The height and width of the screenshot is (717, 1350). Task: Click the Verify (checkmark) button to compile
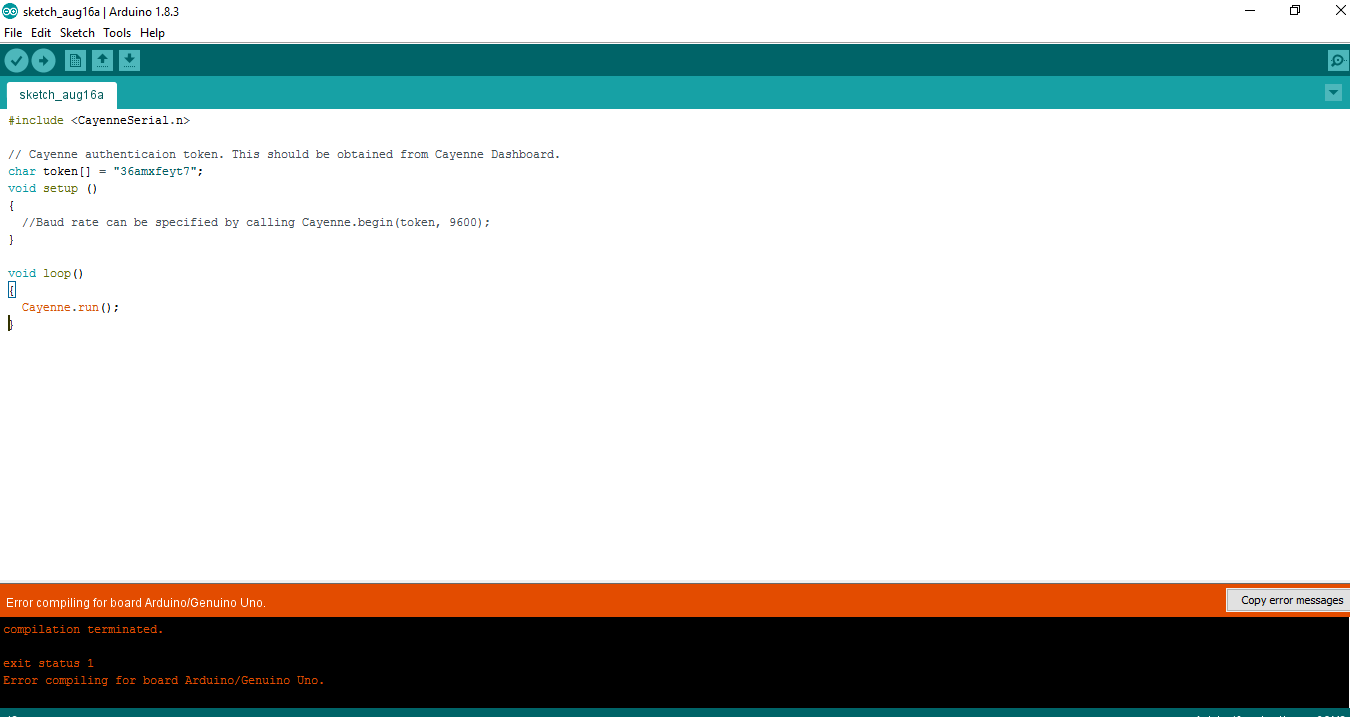point(16,60)
